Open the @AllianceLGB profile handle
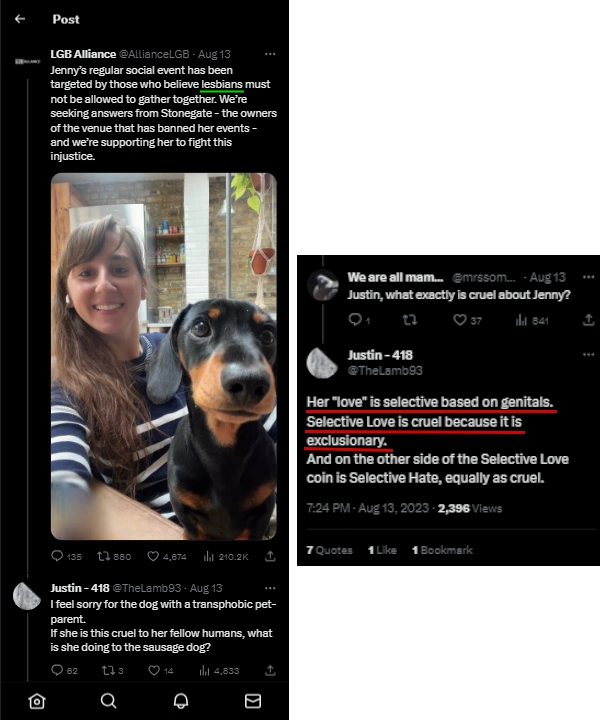This screenshot has height=720, width=600. [154, 54]
